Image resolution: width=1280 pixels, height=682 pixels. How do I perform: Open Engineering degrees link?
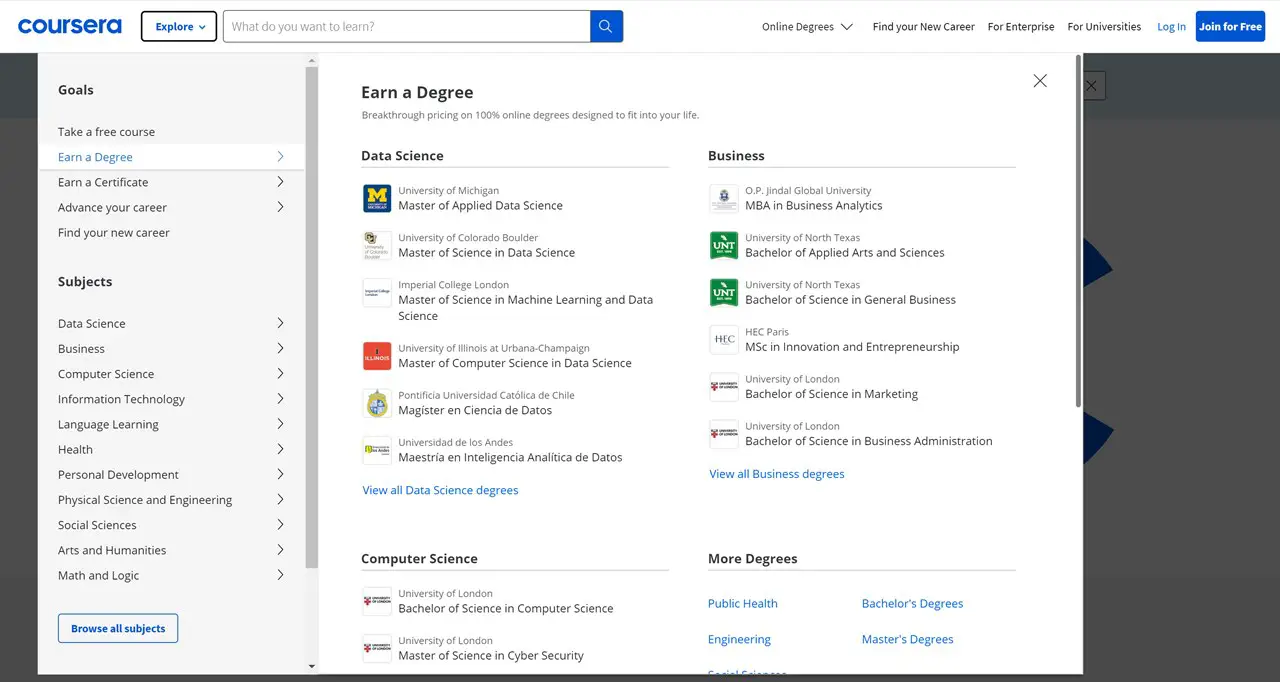click(x=739, y=640)
